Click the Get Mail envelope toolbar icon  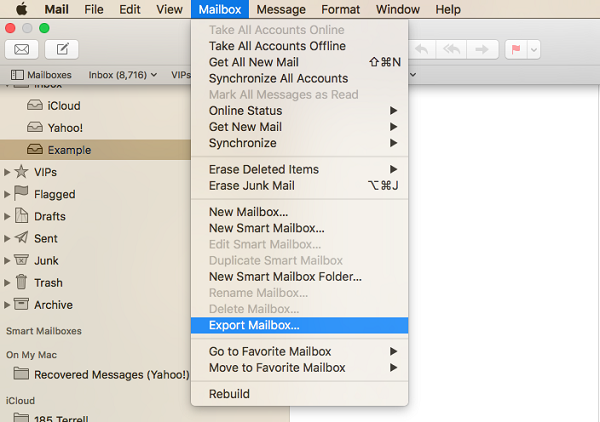click(x=21, y=49)
